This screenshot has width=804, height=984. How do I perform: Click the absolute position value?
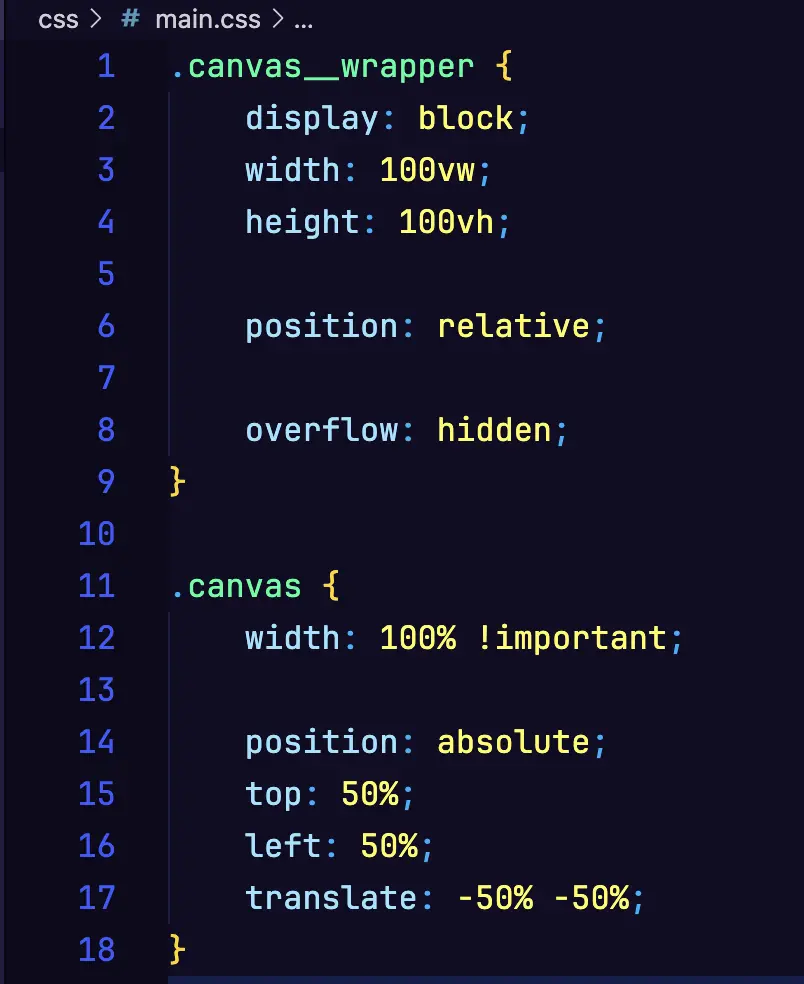513,742
